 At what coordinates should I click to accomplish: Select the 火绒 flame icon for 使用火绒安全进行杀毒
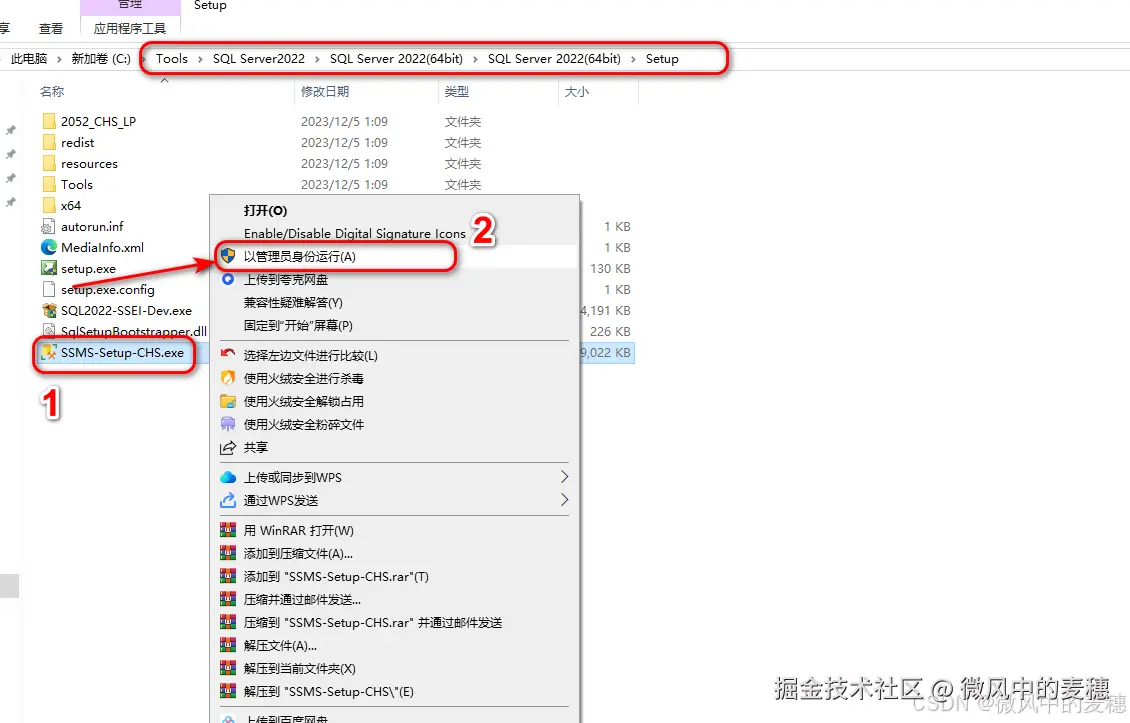tap(229, 378)
